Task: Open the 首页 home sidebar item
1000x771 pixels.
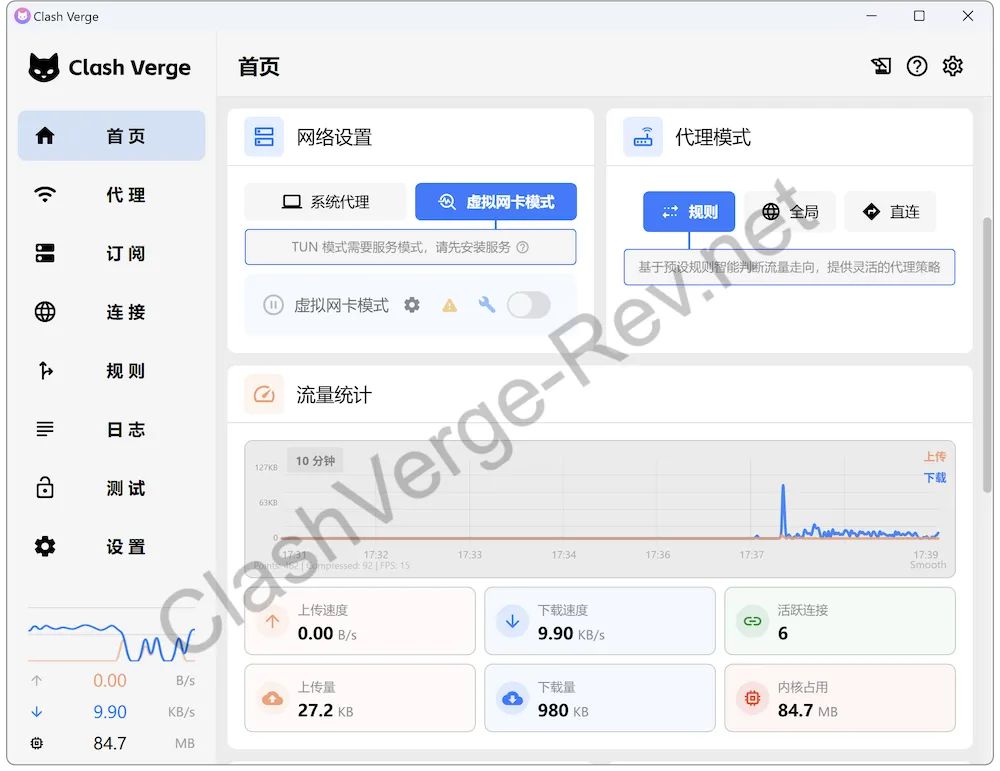Action: (x=112, y=136)
